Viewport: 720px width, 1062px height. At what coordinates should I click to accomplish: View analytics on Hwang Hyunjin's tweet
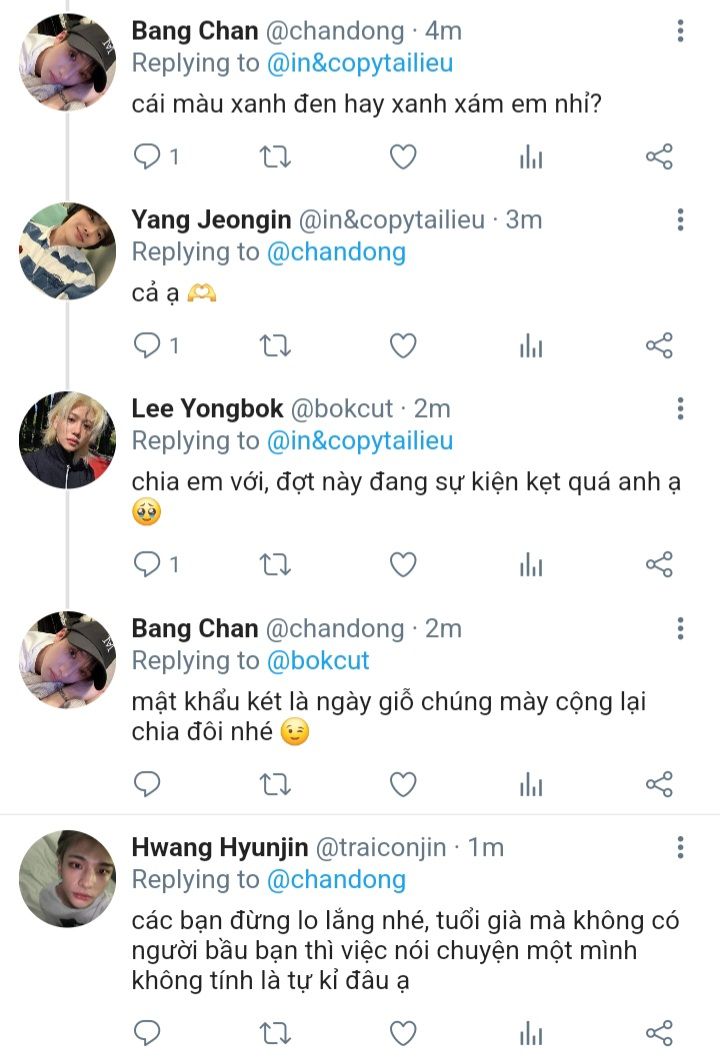tap(531, 1032)
